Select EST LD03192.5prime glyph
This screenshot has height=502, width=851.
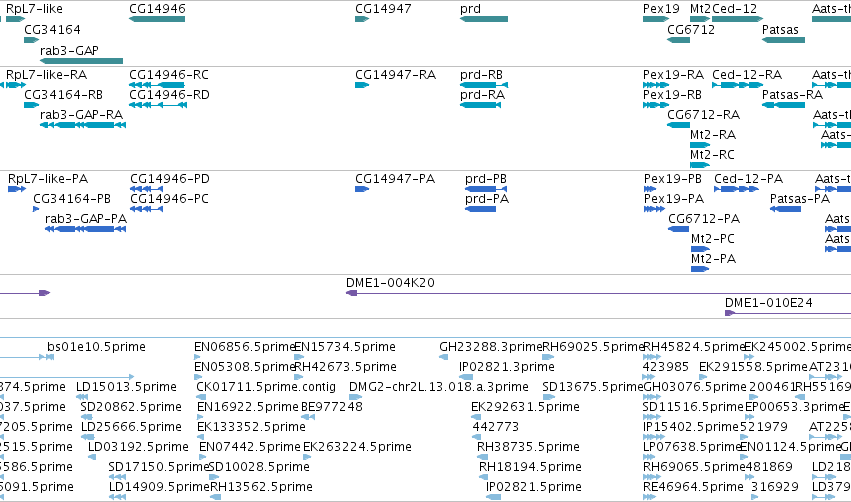pyautogui.click(x=92, y=457)
